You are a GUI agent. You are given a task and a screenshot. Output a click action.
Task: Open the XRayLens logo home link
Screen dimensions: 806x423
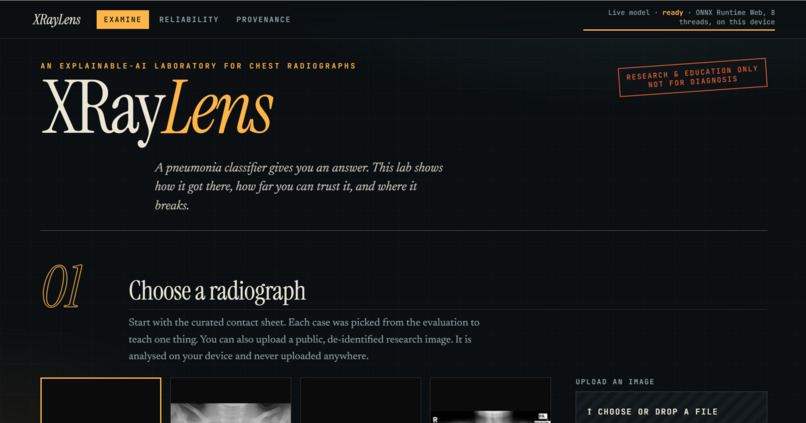[x=57, y=20]
